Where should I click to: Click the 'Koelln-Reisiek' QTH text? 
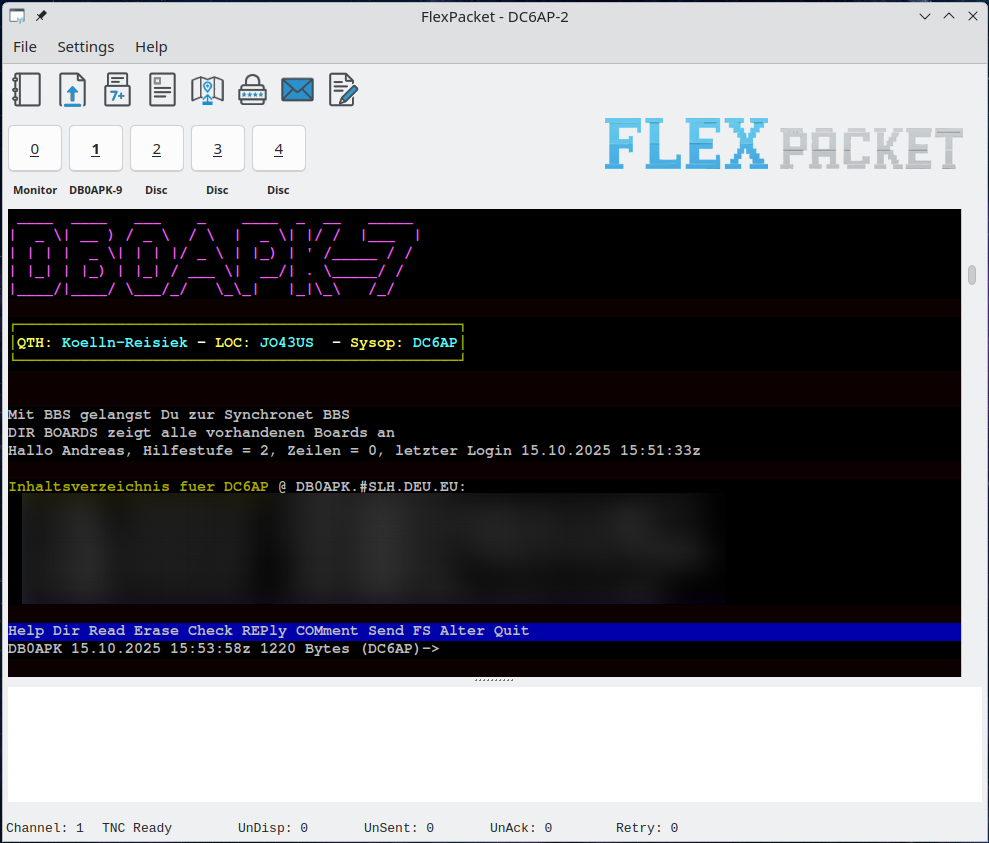point(125,342)
